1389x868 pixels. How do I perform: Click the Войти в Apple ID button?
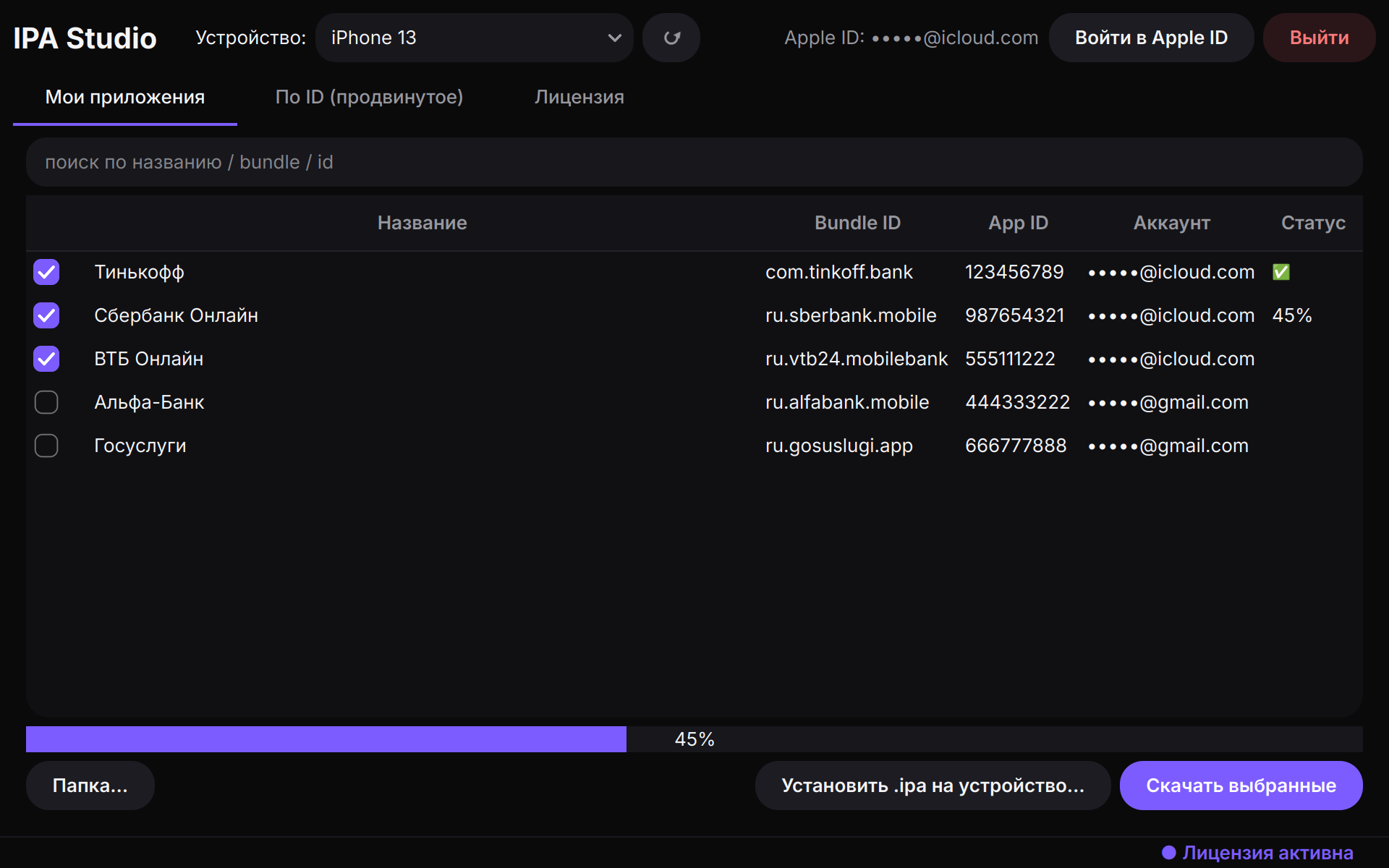point(1151,38)
